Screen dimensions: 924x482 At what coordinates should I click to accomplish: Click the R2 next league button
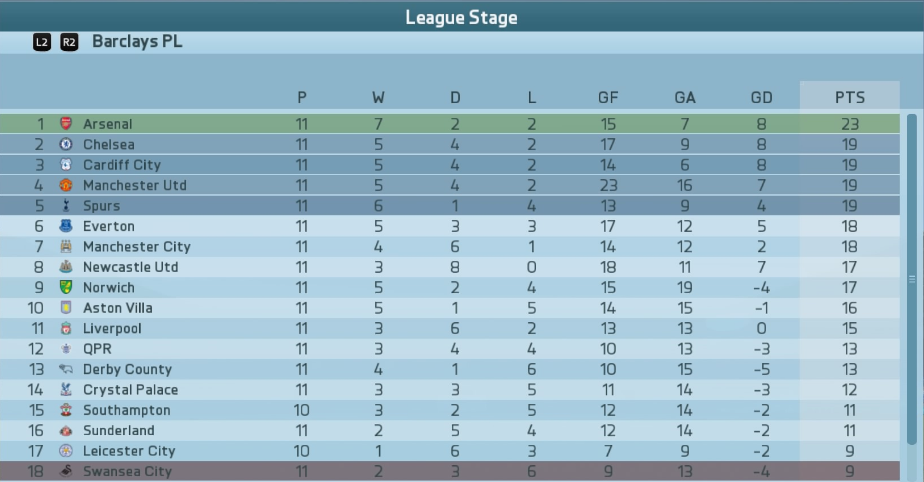tap(69, 42)
